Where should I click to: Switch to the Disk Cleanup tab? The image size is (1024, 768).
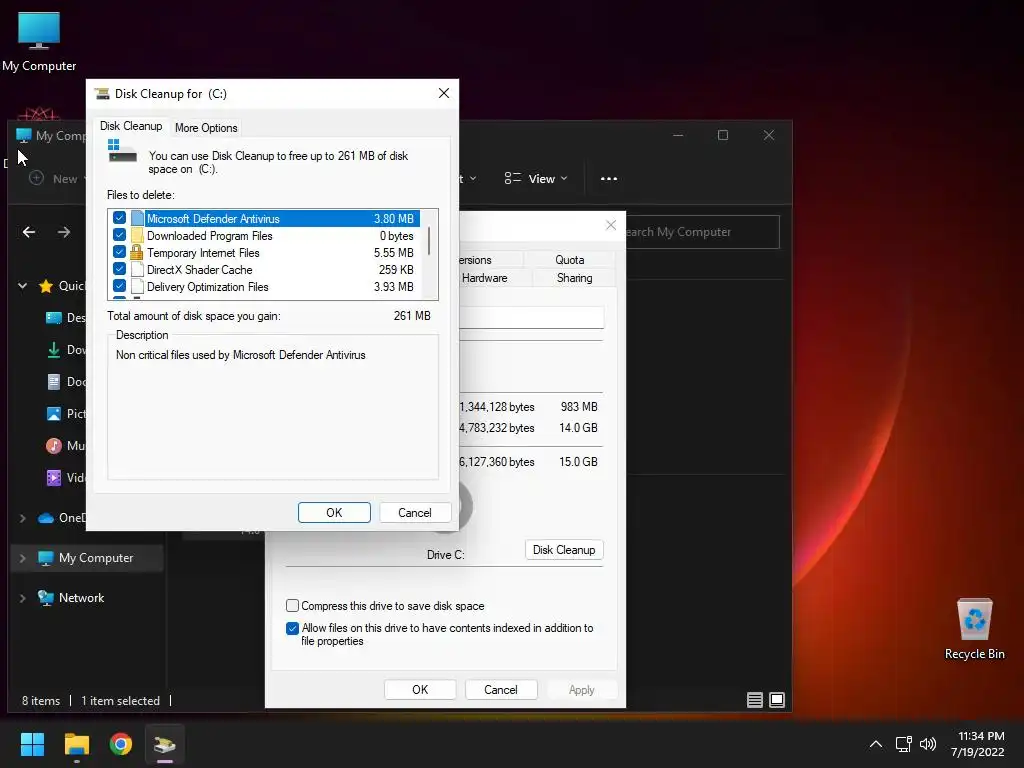[131, 126]
